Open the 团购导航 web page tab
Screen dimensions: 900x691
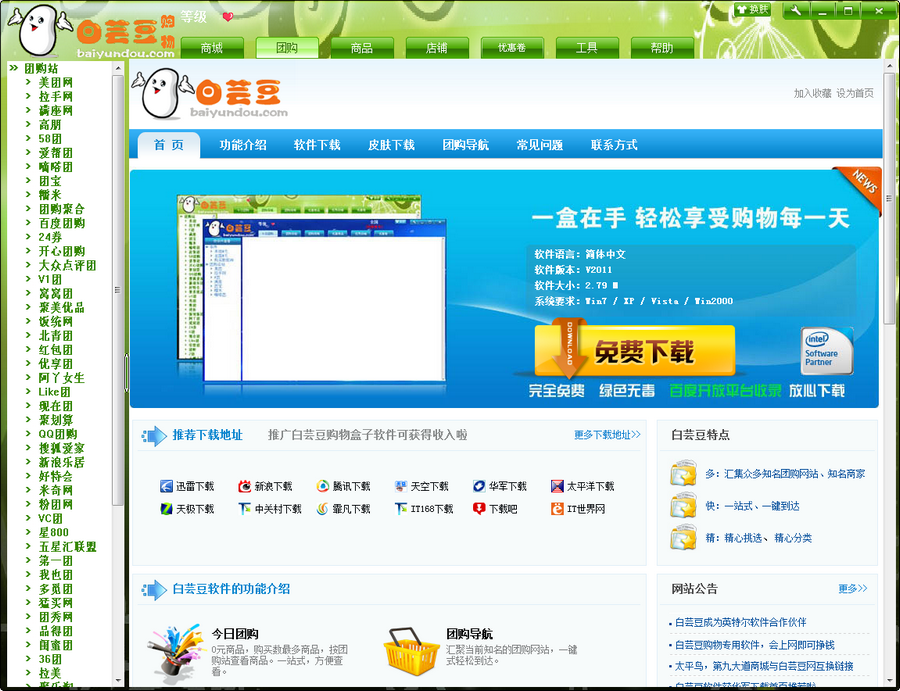point(465,145)
